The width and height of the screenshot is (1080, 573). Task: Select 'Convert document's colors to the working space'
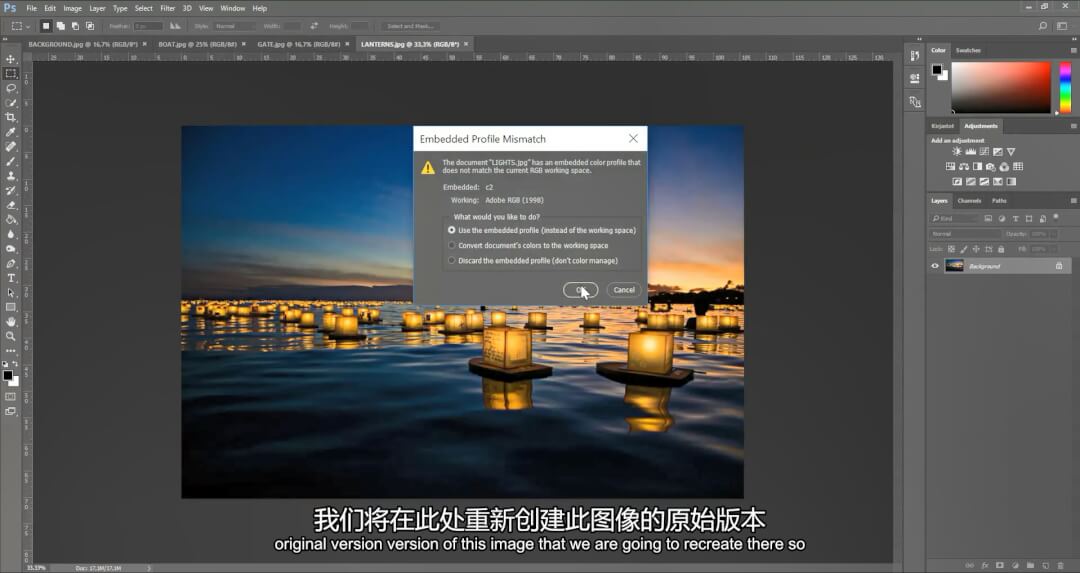[x=452, y=245]
